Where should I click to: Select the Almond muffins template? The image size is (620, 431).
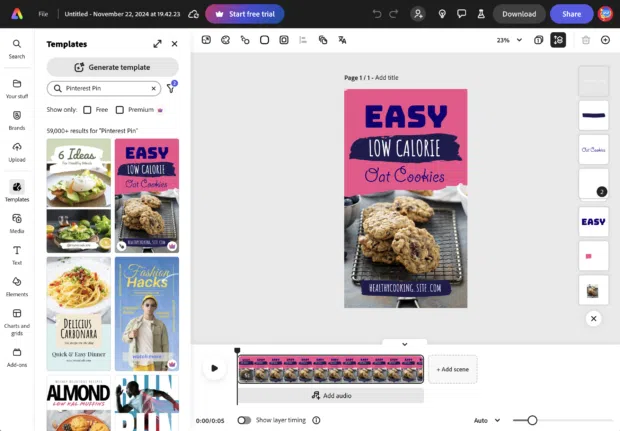pyautogui.click(x=79, y=403)
